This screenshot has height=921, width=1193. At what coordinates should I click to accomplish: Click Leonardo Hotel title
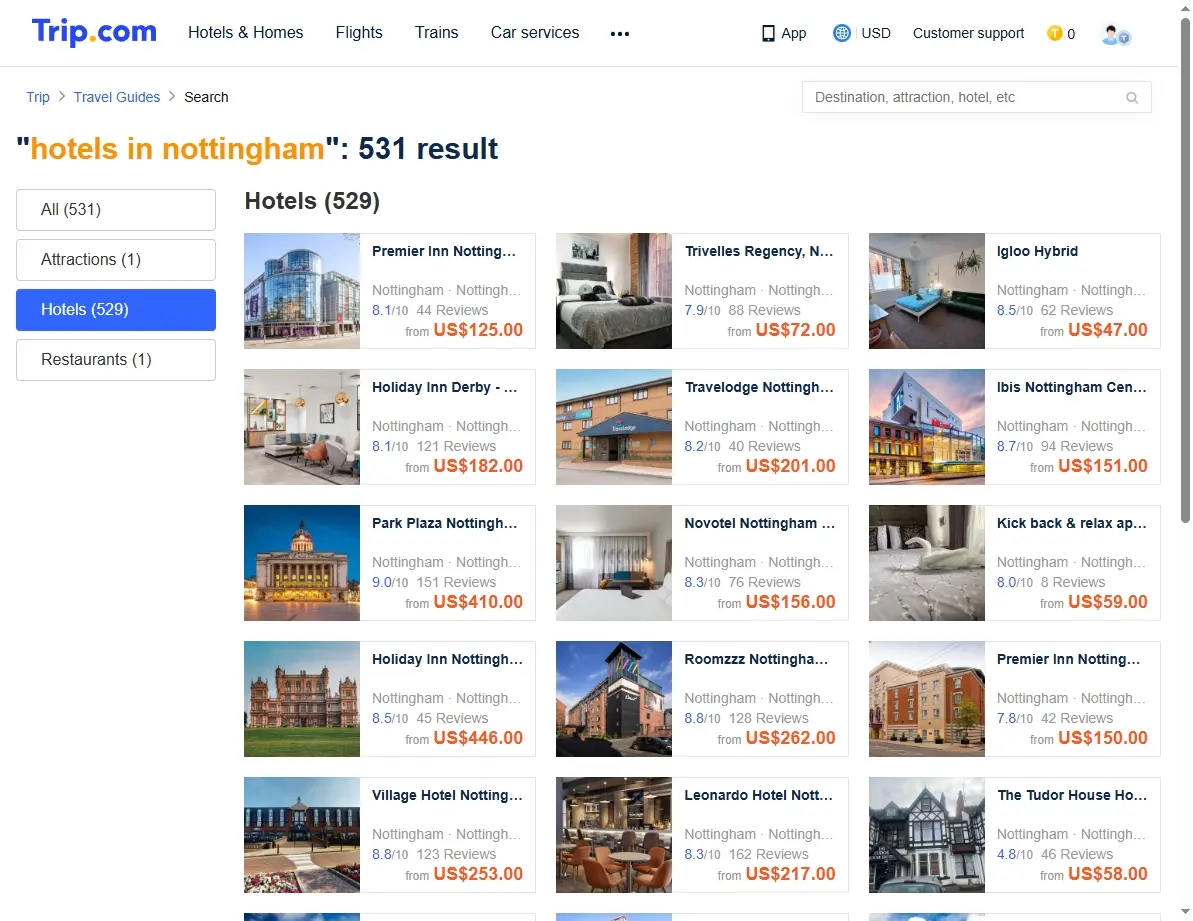(759, 796)
